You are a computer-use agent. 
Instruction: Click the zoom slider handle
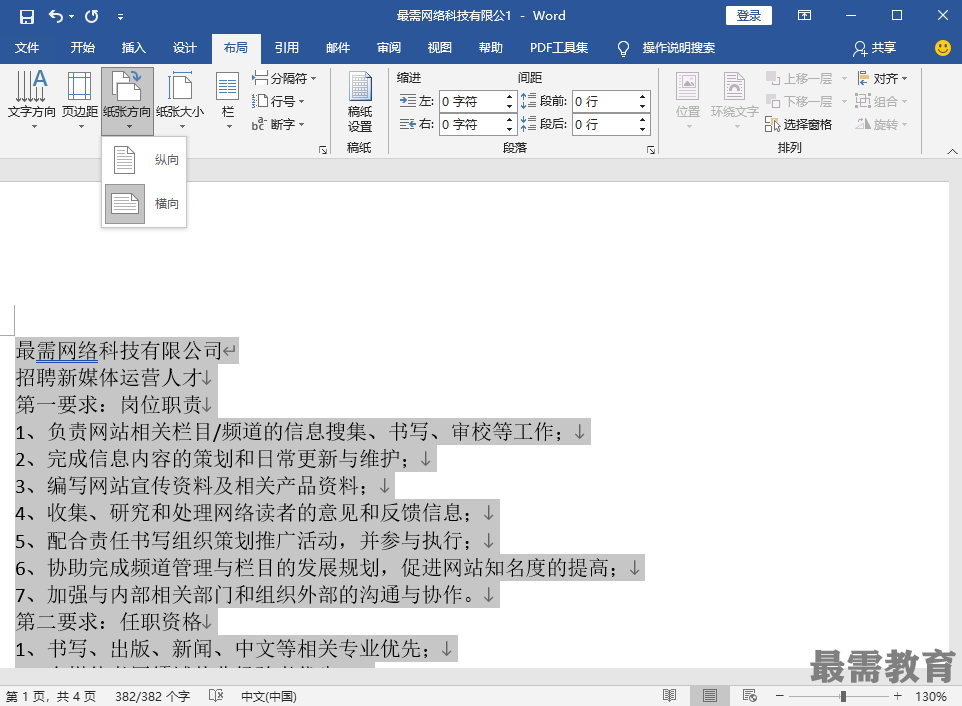pos(844,696)
